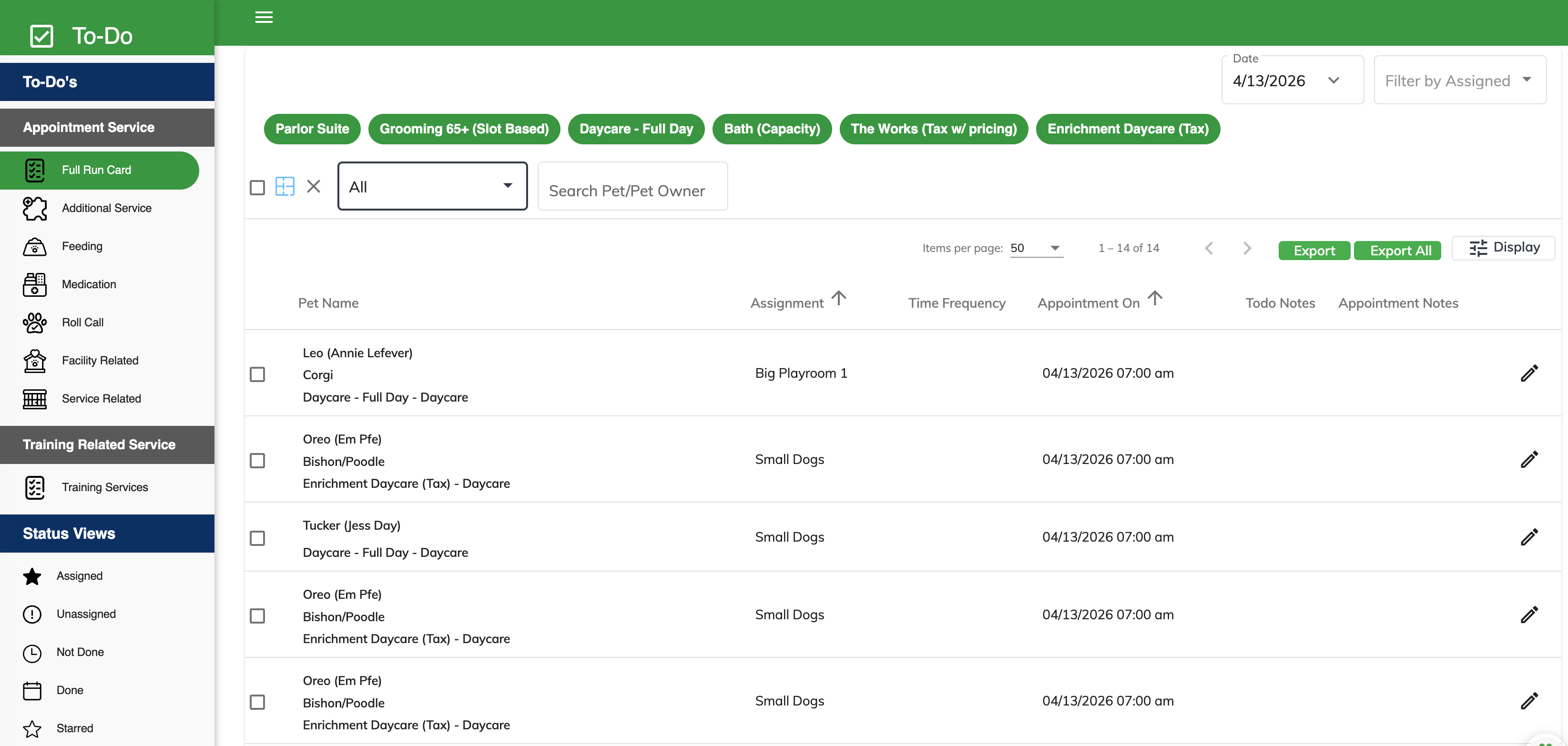Open the hamburger menu in header
This screenshot has width=1568, height=746.
[264, 18]
